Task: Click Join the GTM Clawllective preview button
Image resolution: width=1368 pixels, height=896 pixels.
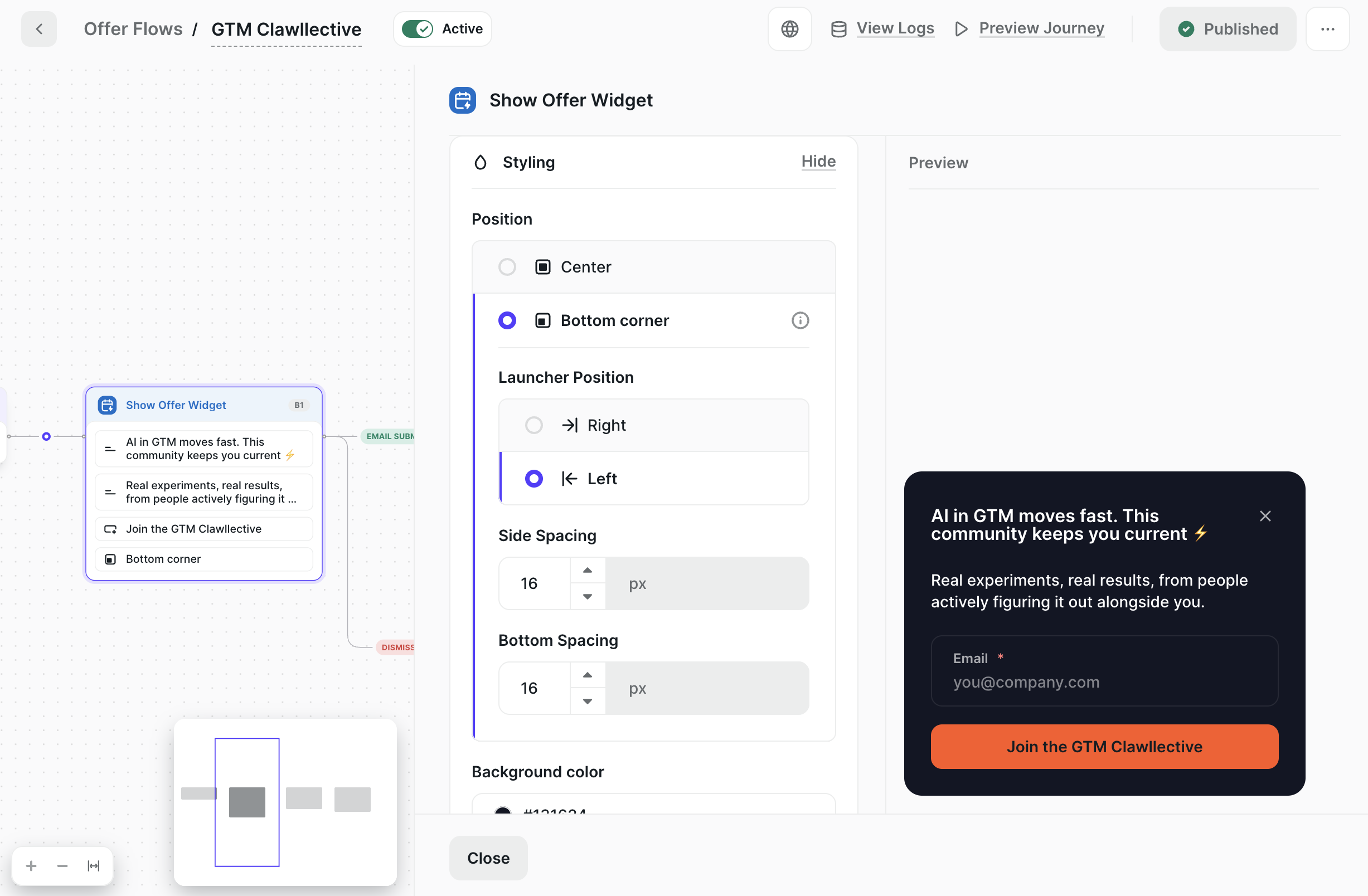Action: pos(1104,746)
